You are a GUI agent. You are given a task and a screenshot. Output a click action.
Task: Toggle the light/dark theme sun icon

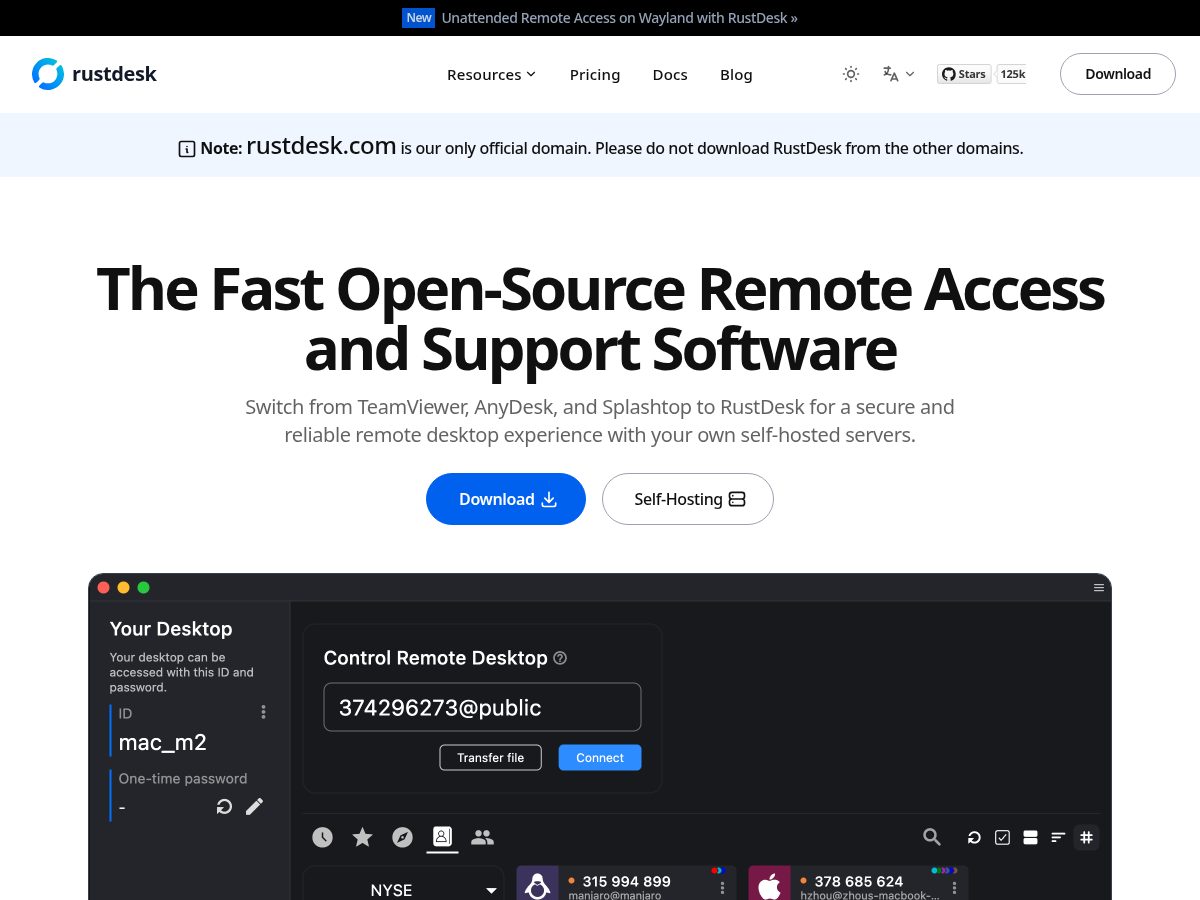click(851, 74)
